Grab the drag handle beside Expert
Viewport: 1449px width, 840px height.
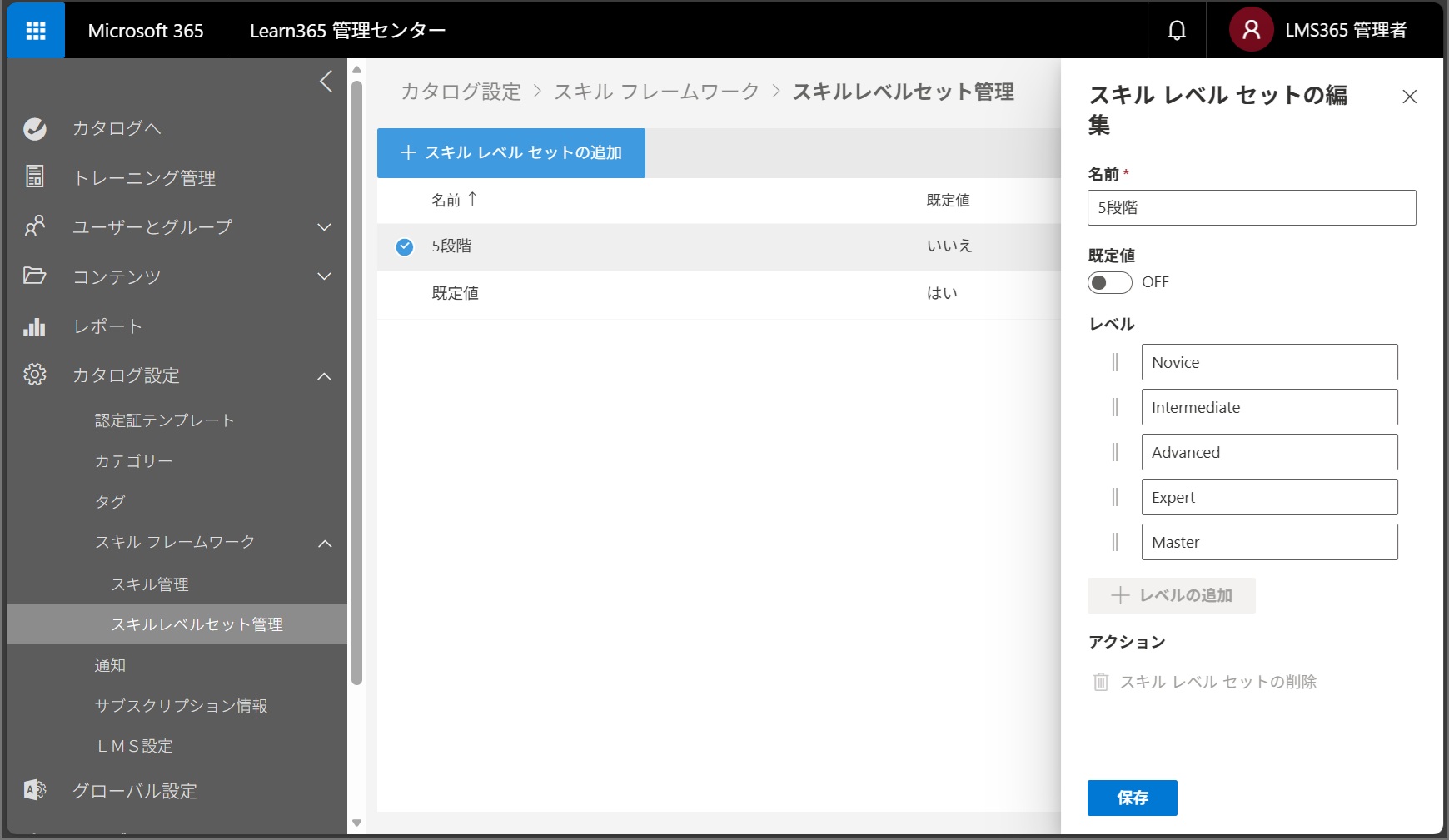pos(1115,497)
